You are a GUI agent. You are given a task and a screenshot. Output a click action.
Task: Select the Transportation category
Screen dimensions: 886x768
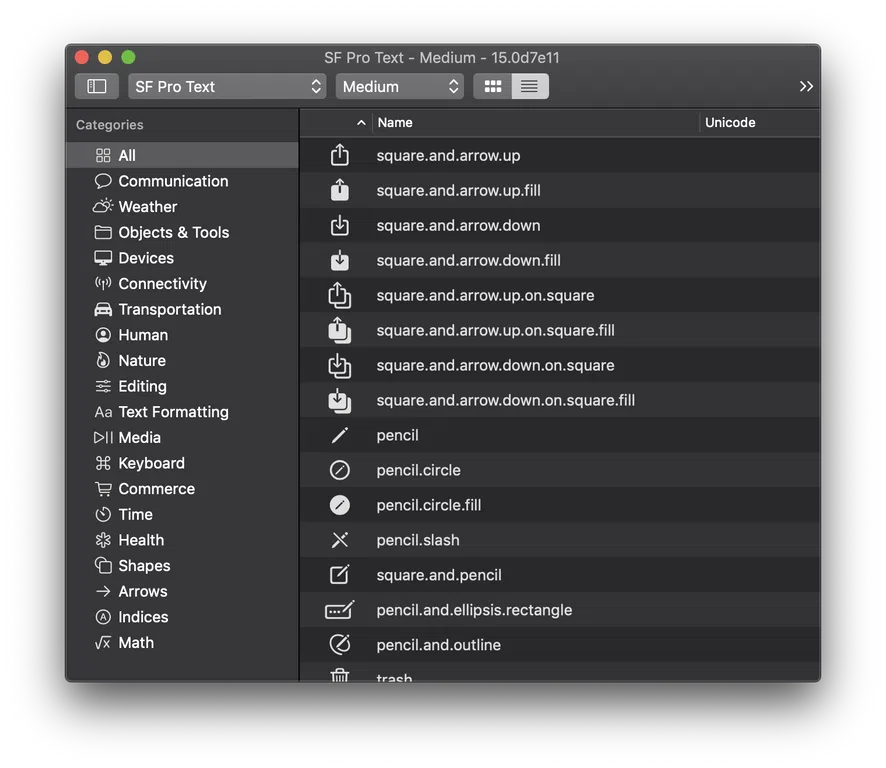pos(183,309)
